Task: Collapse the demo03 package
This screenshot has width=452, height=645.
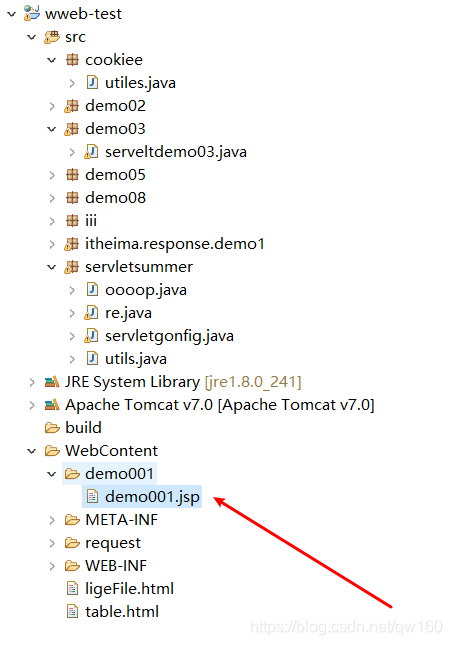Action: tap(52, 130)
